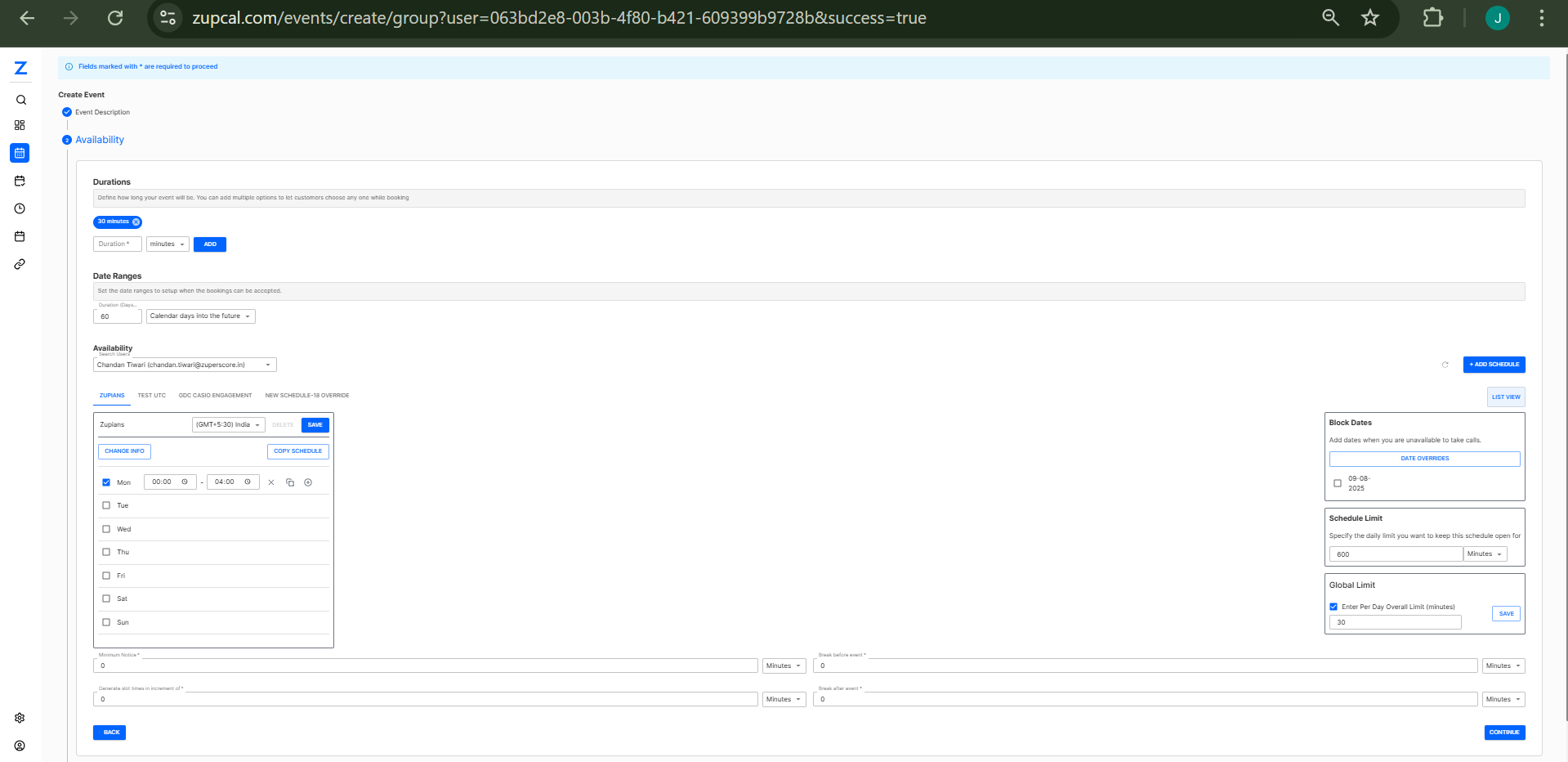The width and height of the screenshot is (1568, 762).
Task: Expand the Calendar days into the future dropdown
Action: pos(200,316)
